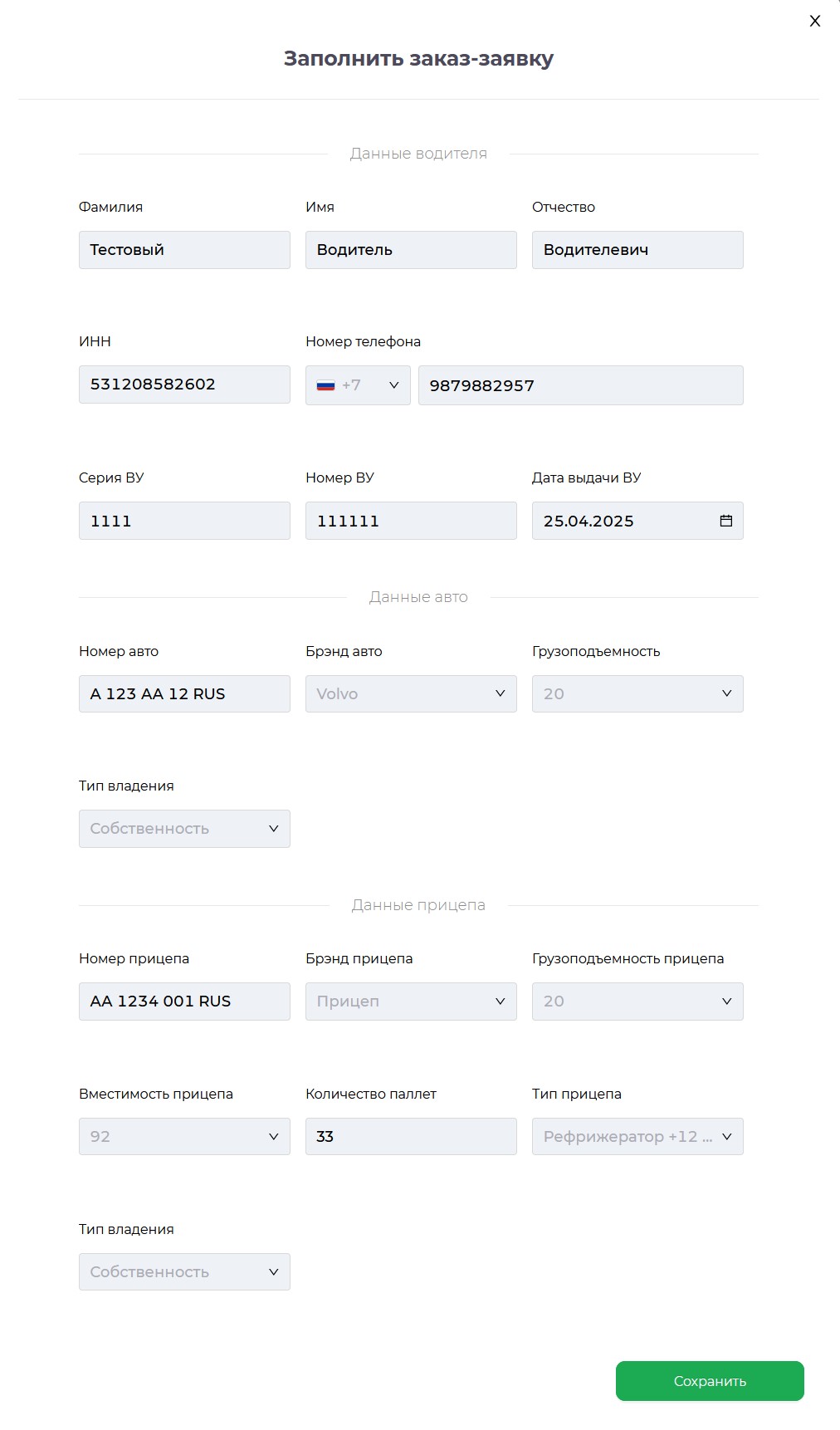Click the Вместимость прицепа label

[x=156, y=1094]
